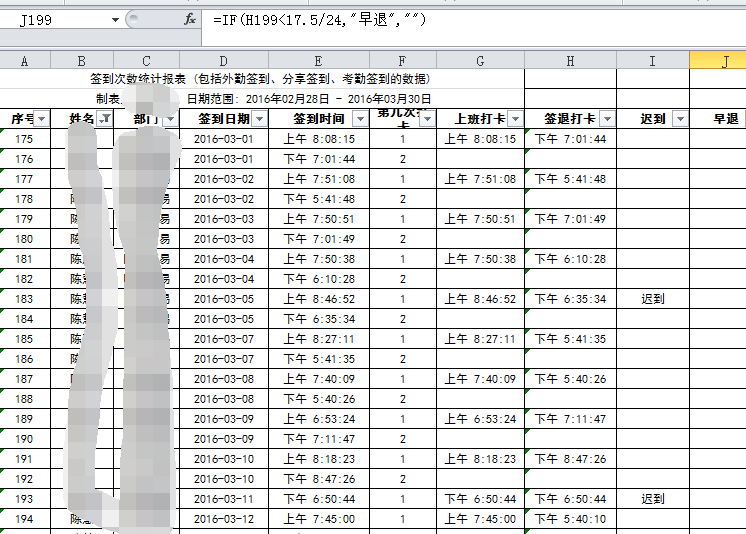Screen dimensions: 746x534
Task: Click the date cell in row 194
Action: 224,519
